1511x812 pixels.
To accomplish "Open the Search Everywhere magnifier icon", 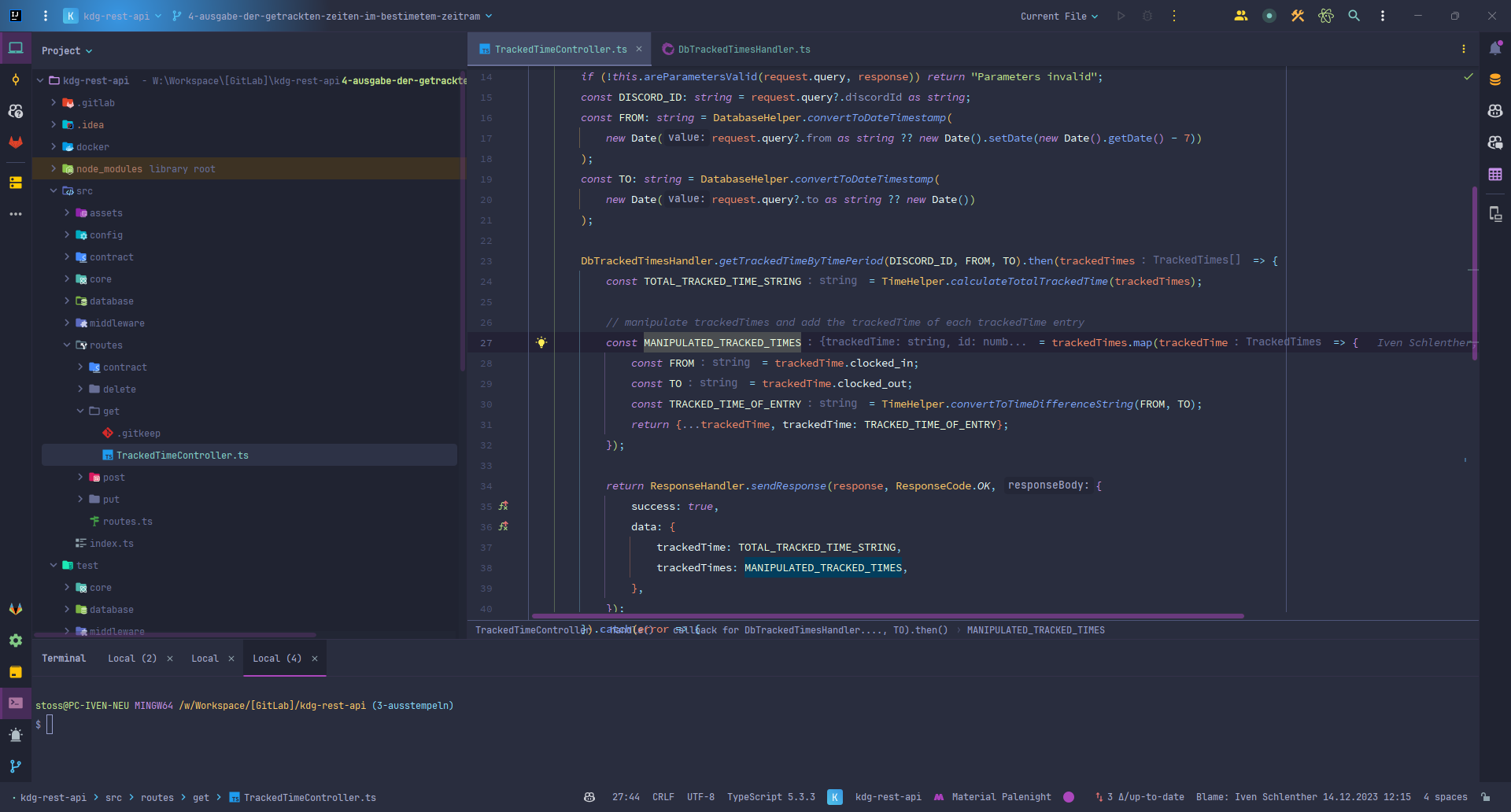I will 1354,16.
